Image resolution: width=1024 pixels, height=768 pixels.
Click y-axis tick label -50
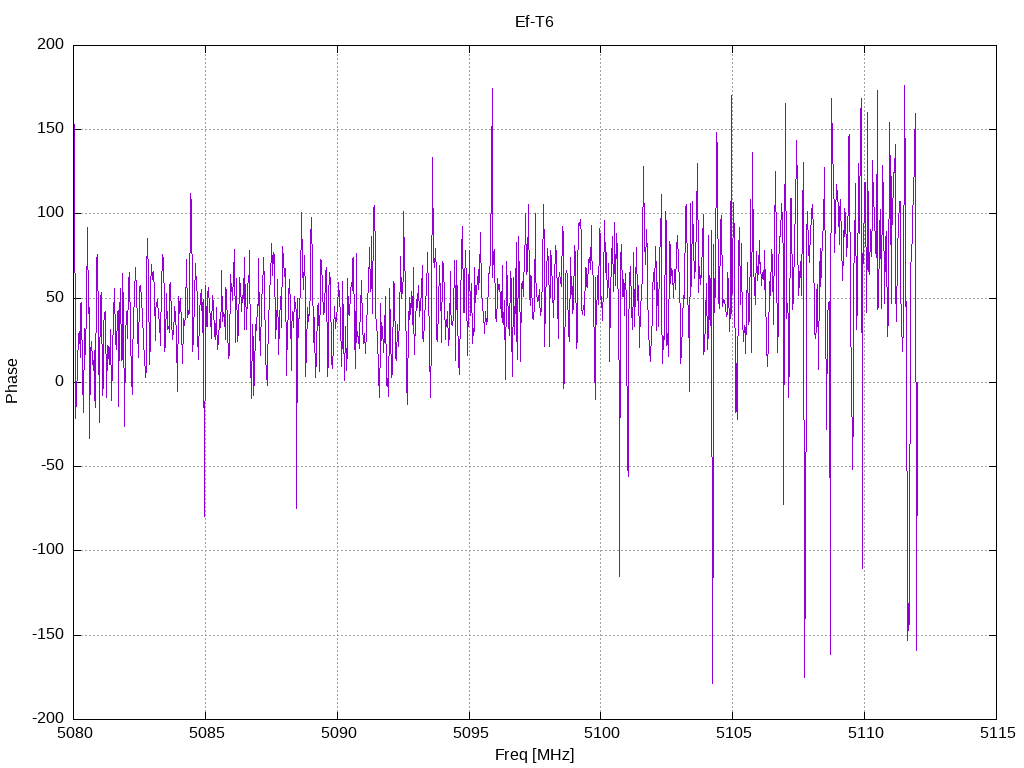point(52,466)
